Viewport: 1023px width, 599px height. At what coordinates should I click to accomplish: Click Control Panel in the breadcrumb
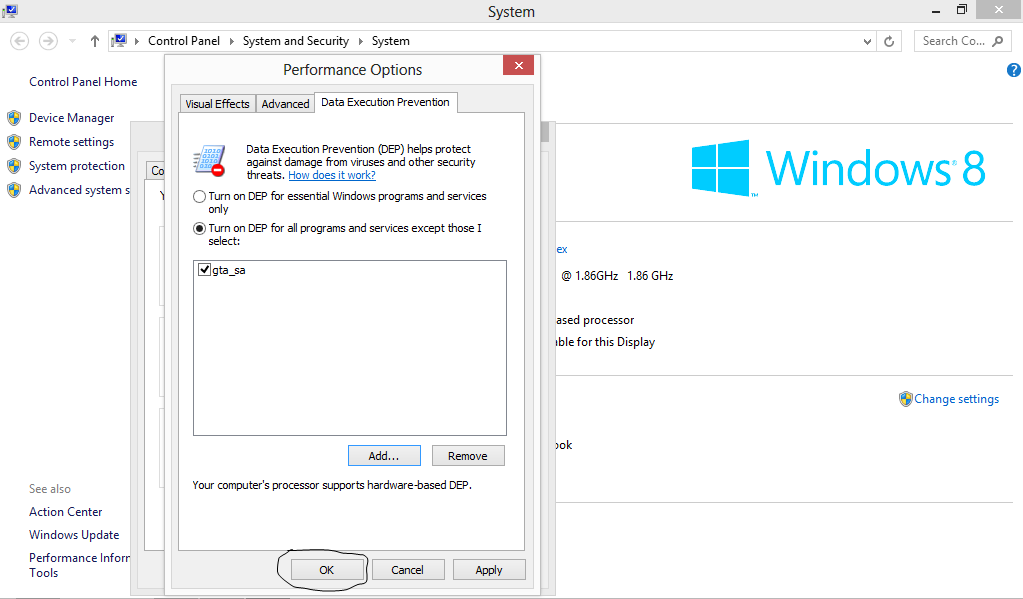[x=184, y=41]
